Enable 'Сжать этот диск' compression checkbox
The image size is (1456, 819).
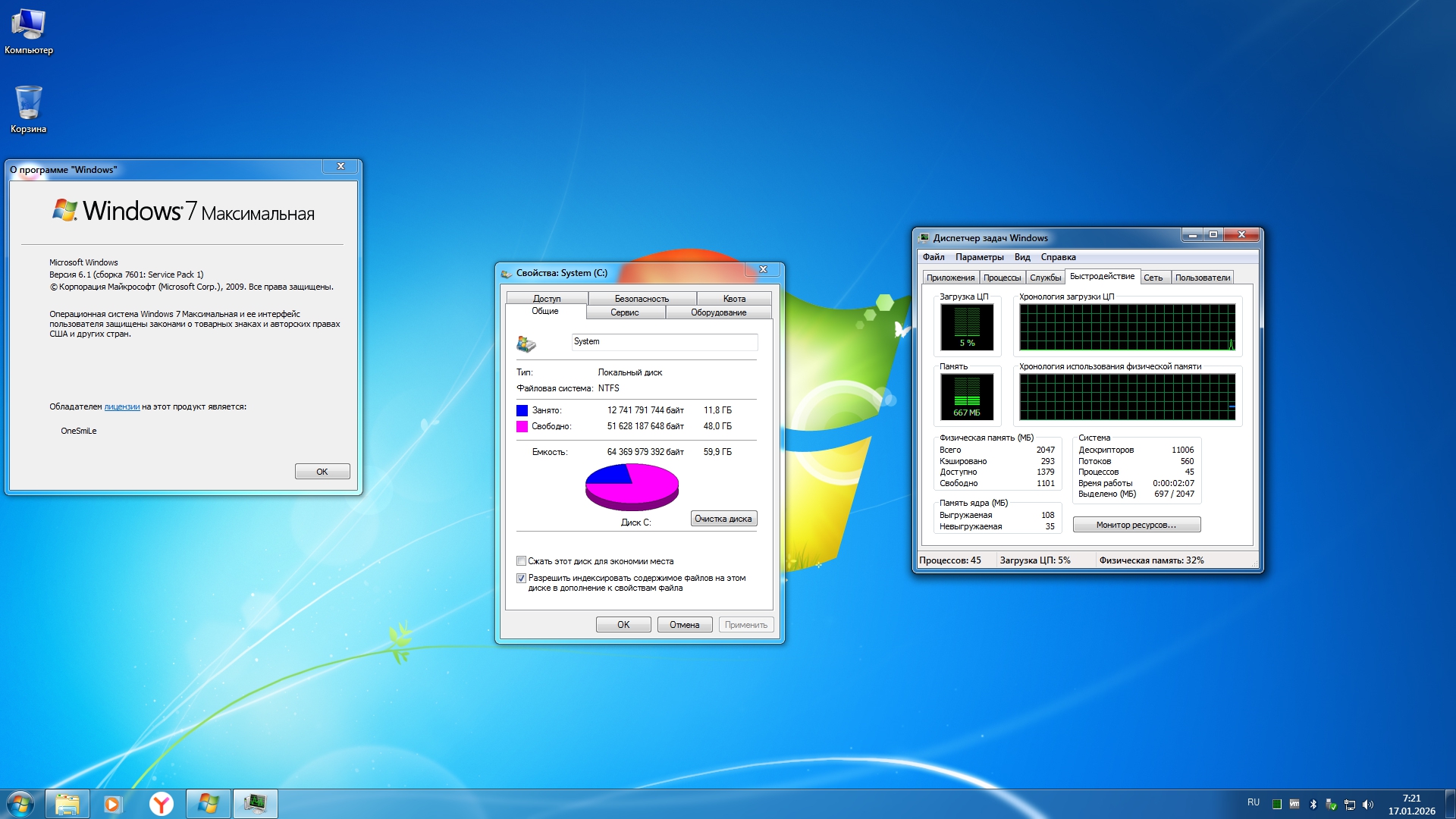tap(522, 561)
